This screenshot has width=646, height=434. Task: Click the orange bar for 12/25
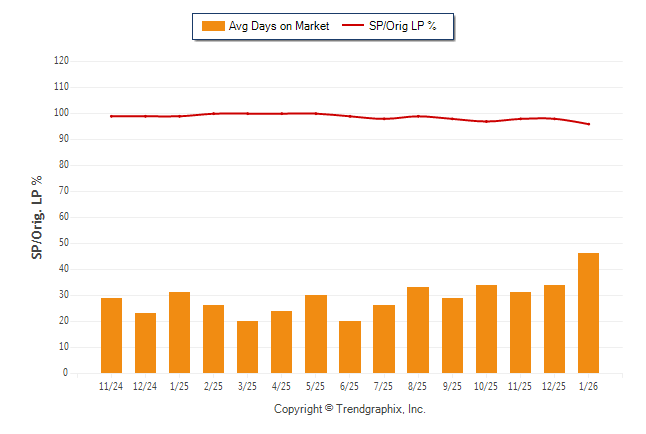554,329
